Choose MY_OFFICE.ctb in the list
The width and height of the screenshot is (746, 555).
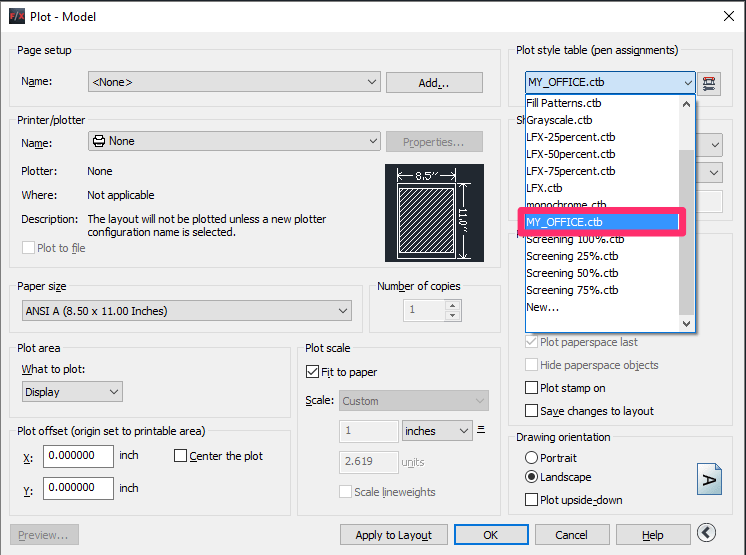click(602, 222)
